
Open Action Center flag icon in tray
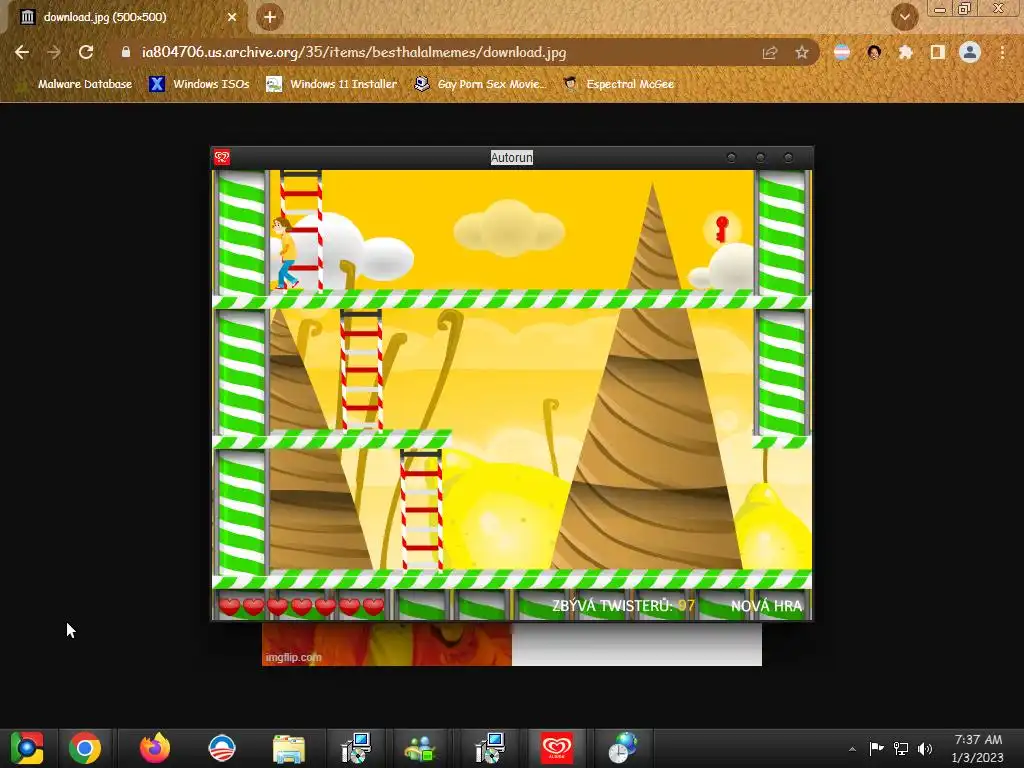coord(876,748)
